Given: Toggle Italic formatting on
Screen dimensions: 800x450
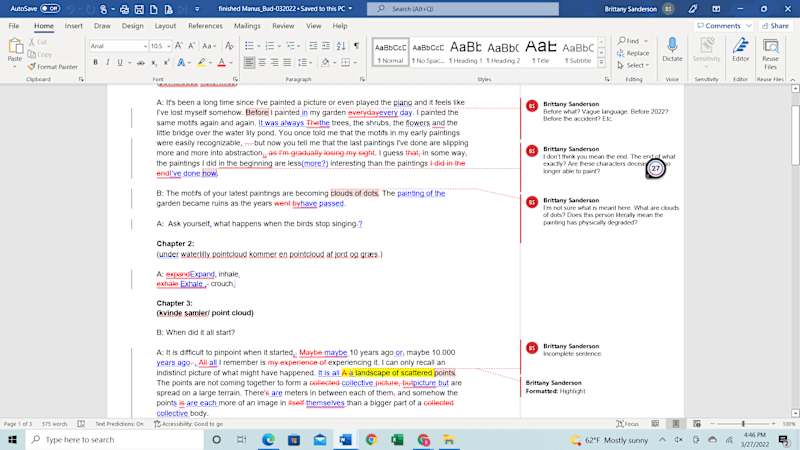Looking at the screenshot, I should (108, 63).
